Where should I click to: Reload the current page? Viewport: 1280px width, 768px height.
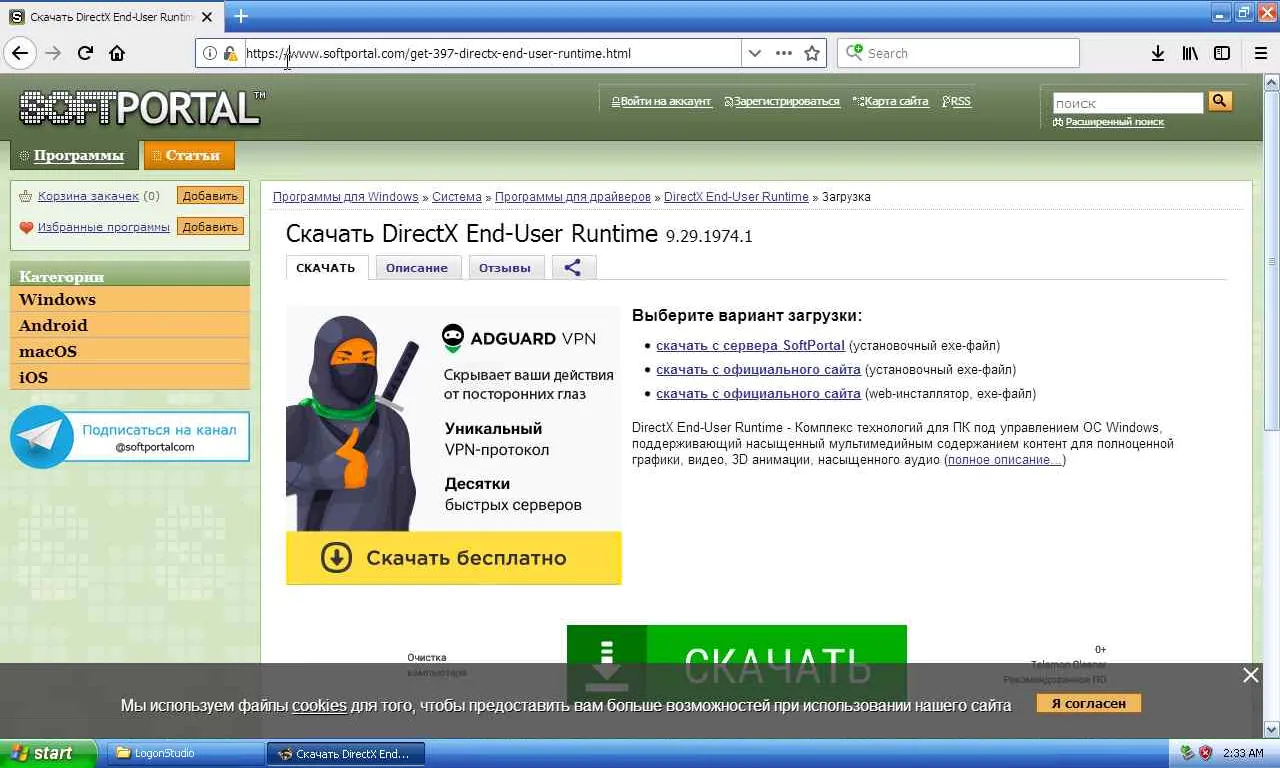pos(85,53)
